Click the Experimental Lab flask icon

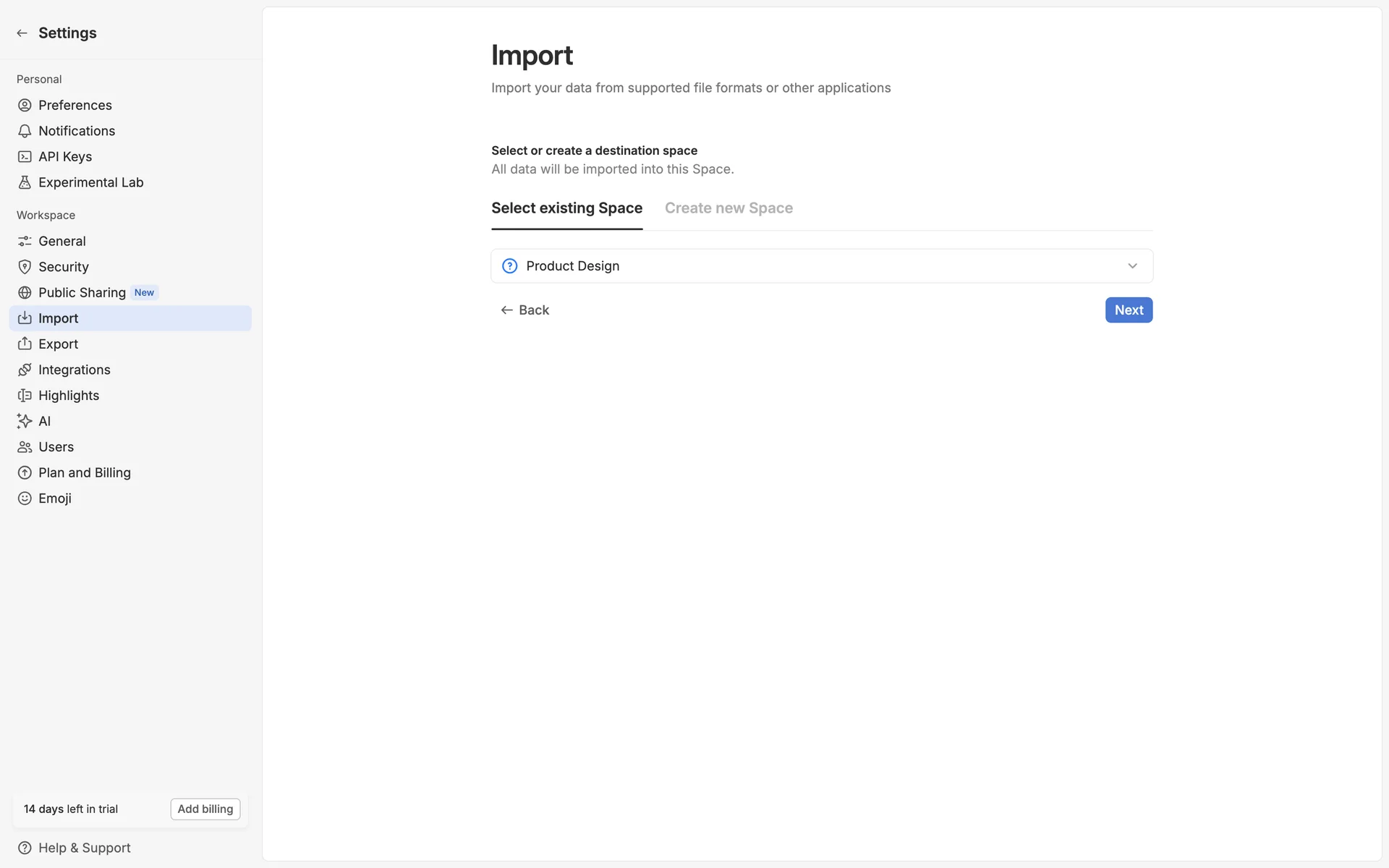[25, 182]
